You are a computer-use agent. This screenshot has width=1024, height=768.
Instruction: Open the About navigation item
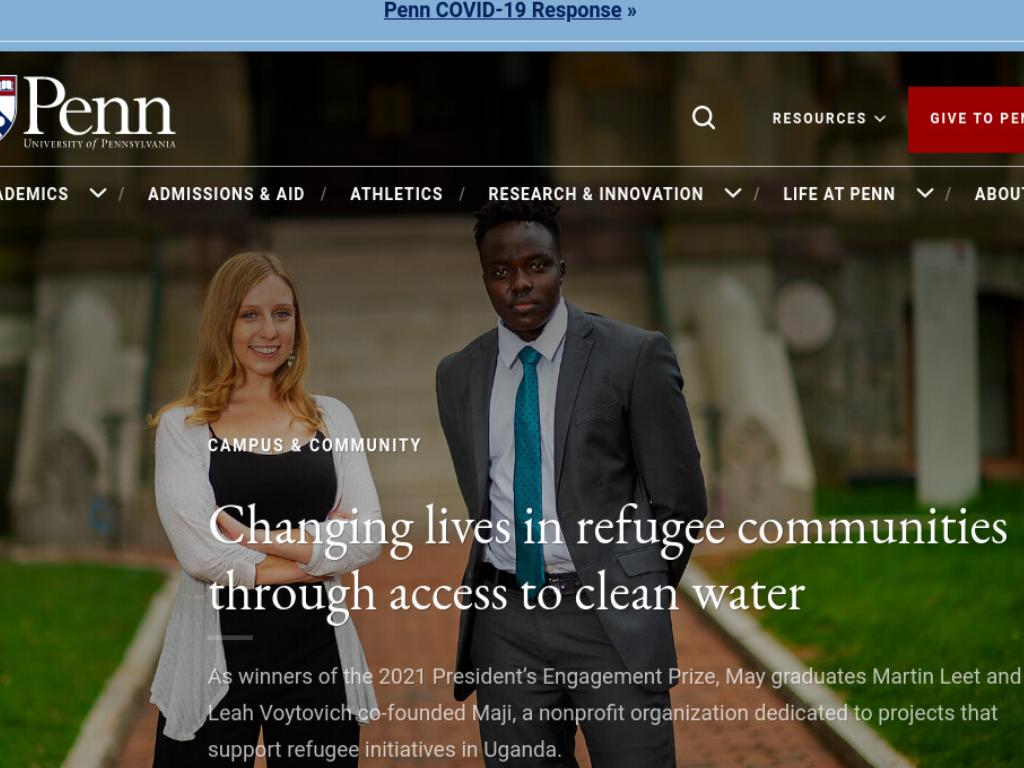[x=999, y=194]
